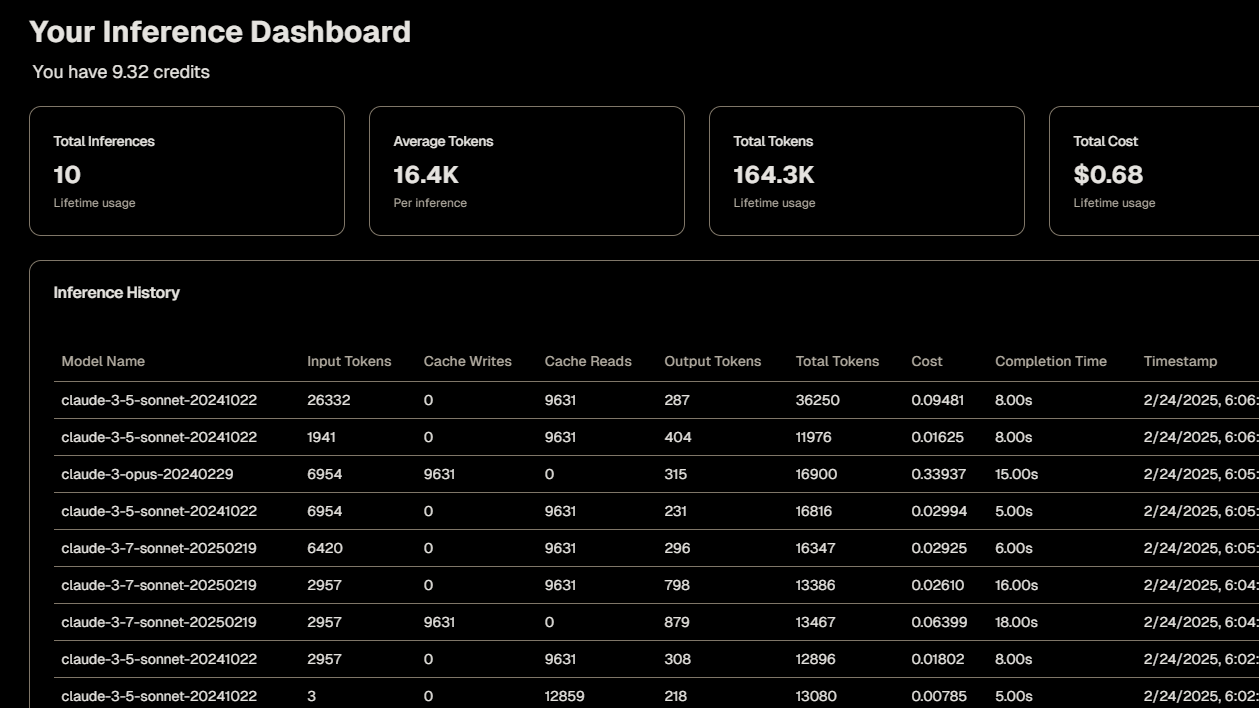Select the cache writes 9631 in the opus row
1259x708 pixels.
440,474
